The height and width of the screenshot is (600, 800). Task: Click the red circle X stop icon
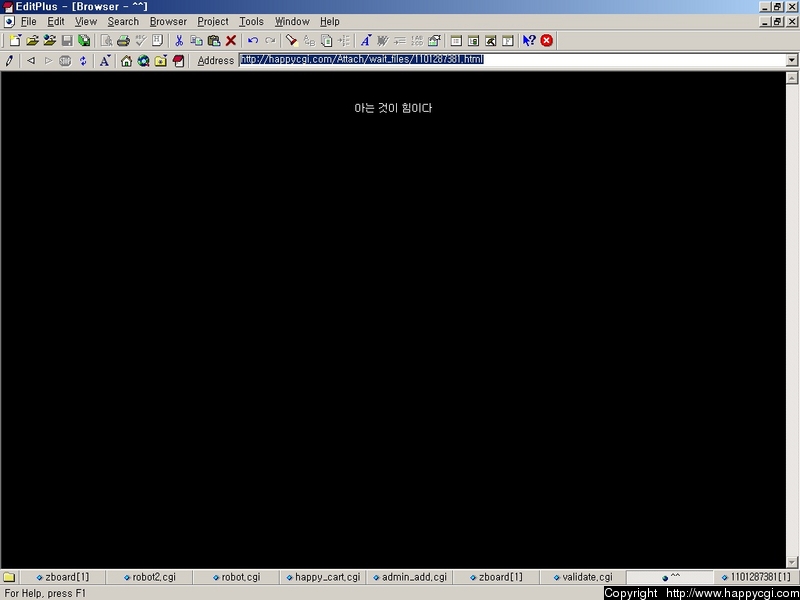(x=546, y=40)
